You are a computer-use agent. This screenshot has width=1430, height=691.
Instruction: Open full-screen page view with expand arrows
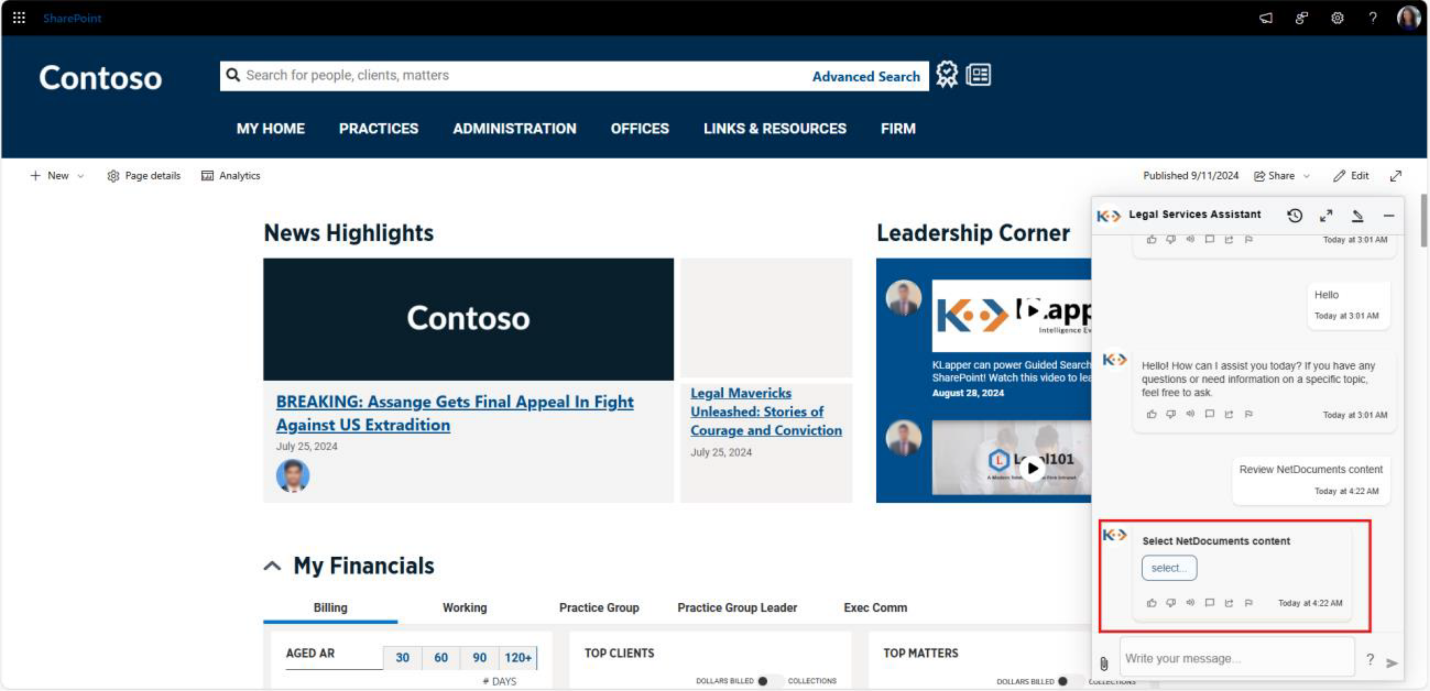(x=1395, y=176)
